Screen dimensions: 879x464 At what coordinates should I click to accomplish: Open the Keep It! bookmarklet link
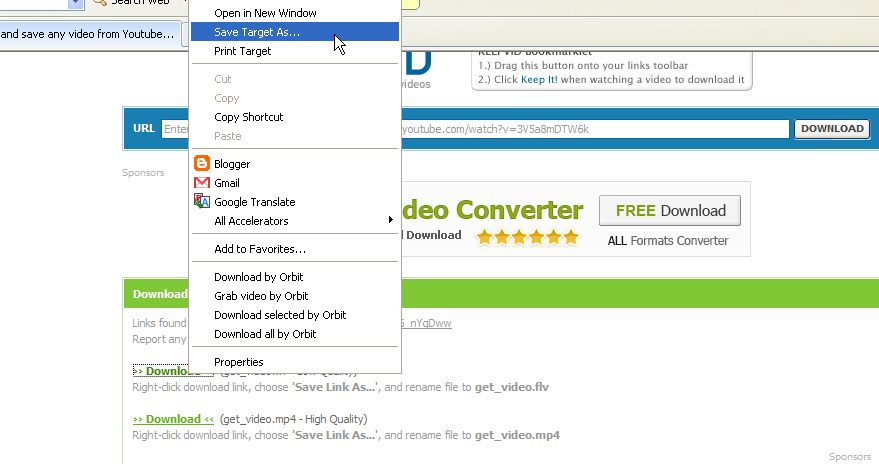tap(539, 80)
